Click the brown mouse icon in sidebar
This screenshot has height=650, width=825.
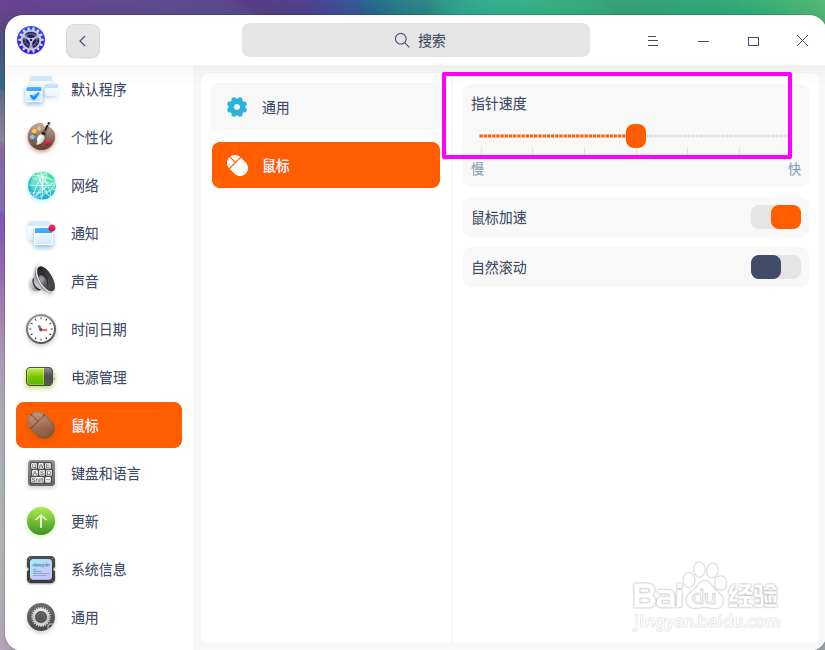(41, 425)
